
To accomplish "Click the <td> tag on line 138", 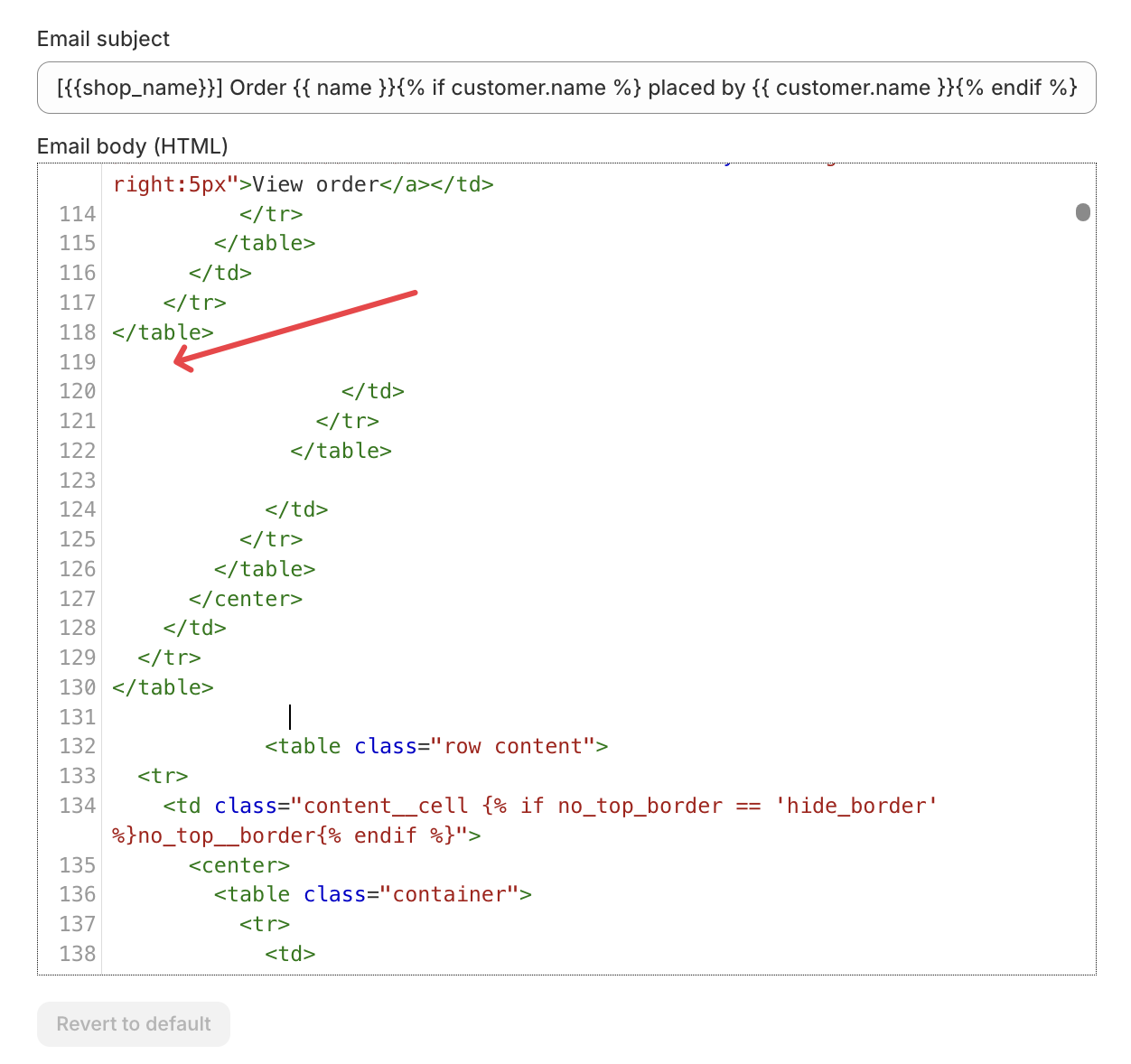I will (x=290, y=954).
